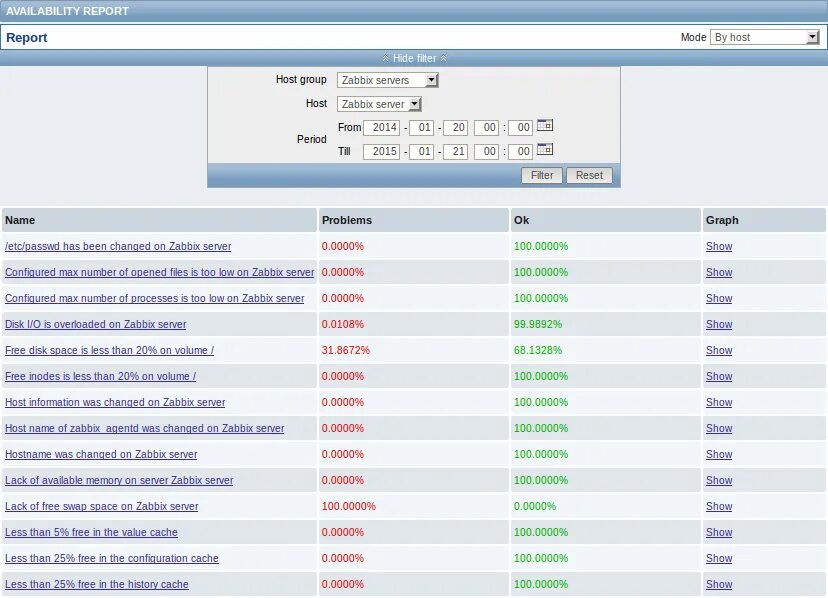
Task: Click the 0.0000% ok value for swap space
Action: coord(535,506)
